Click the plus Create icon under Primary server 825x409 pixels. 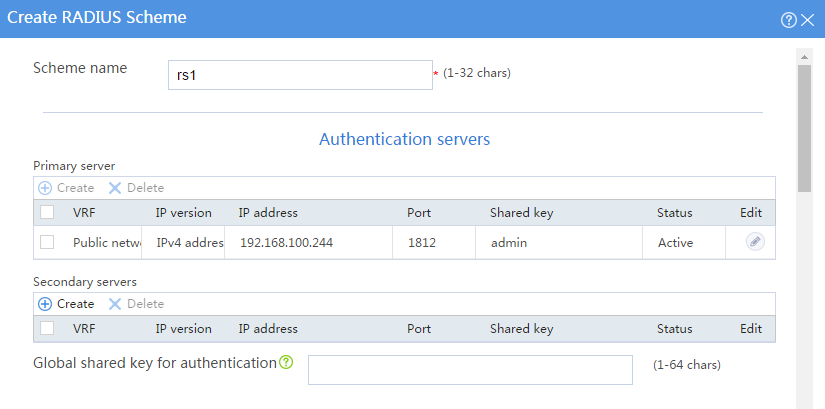(45, 188)
